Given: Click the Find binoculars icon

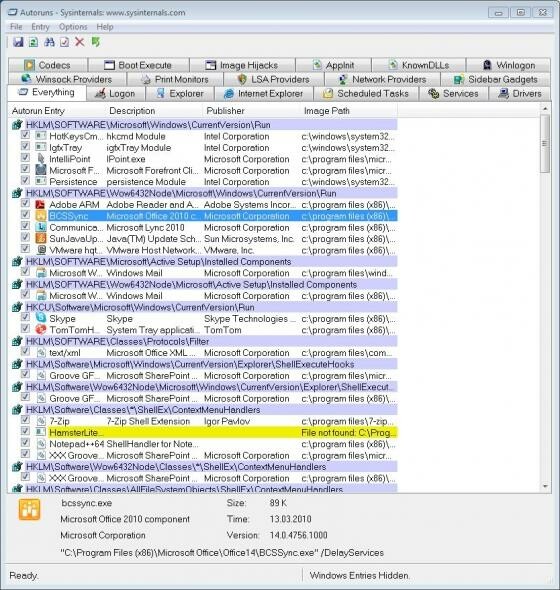Looking at the screenshot, I should 49,42.
